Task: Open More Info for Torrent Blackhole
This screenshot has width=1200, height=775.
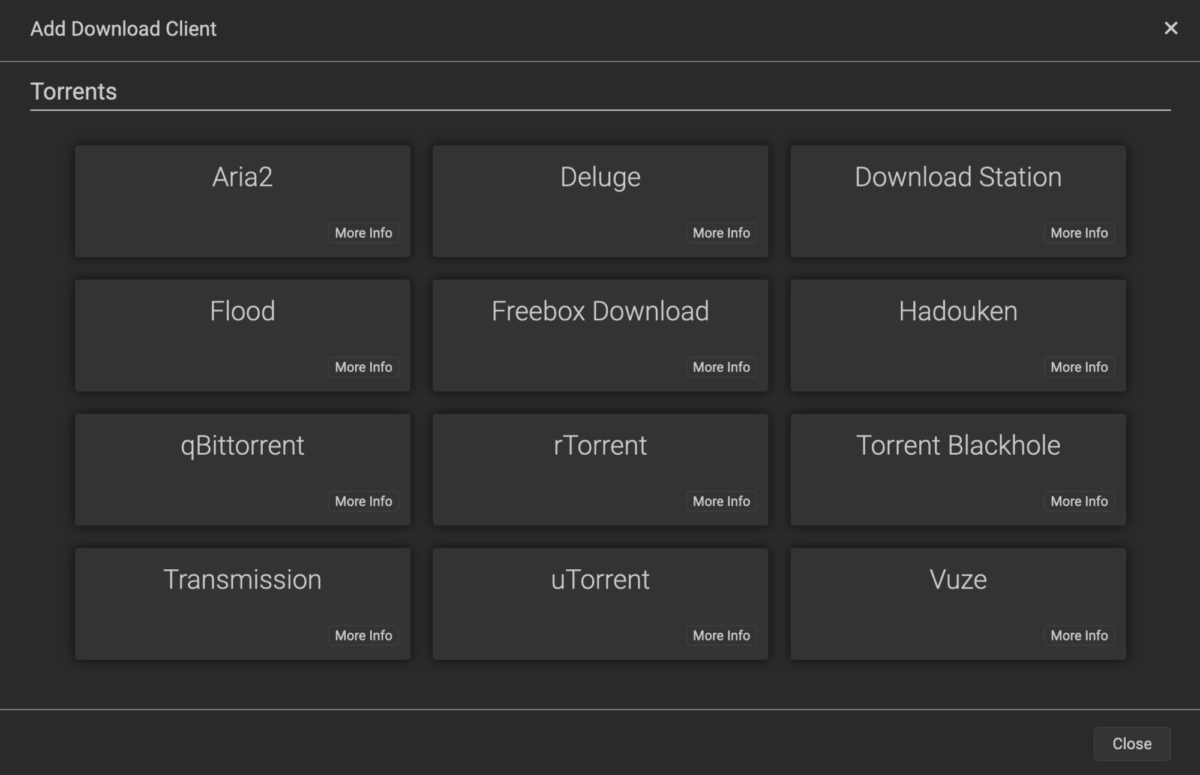Action: coord(1079,501)
